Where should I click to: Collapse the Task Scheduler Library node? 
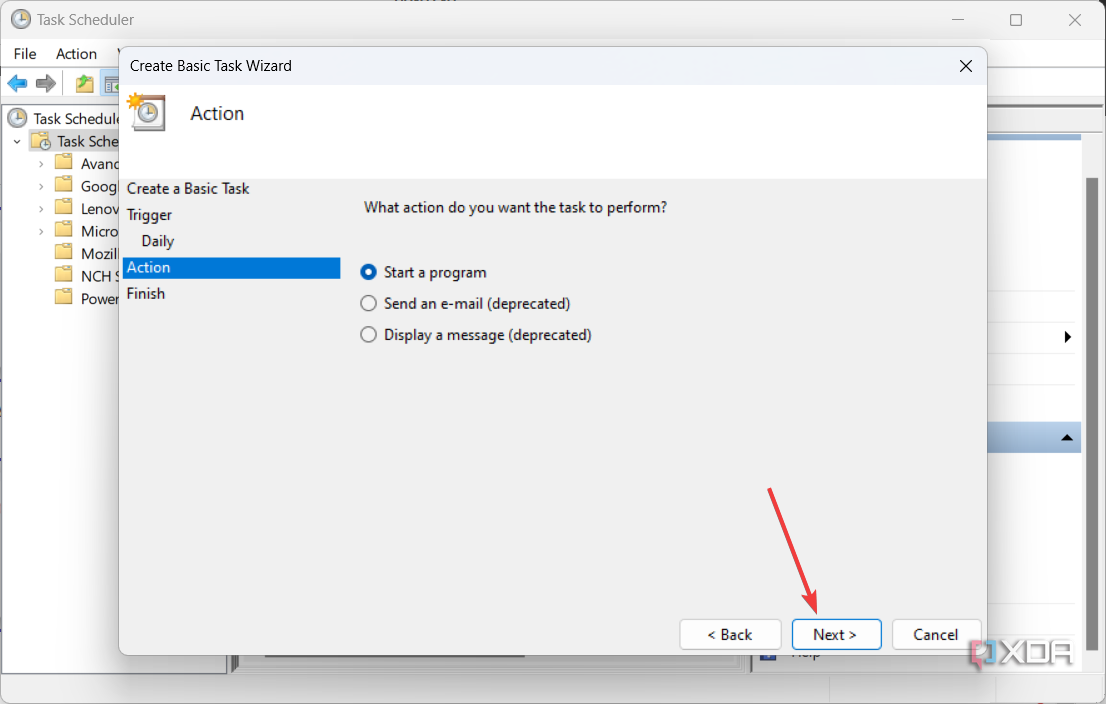click(x=16, y=141)
